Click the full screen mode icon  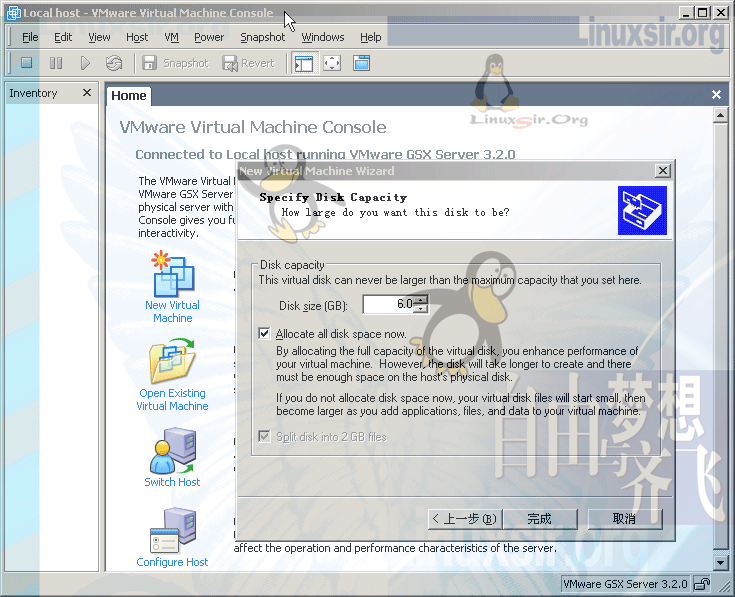click(332, 63)
